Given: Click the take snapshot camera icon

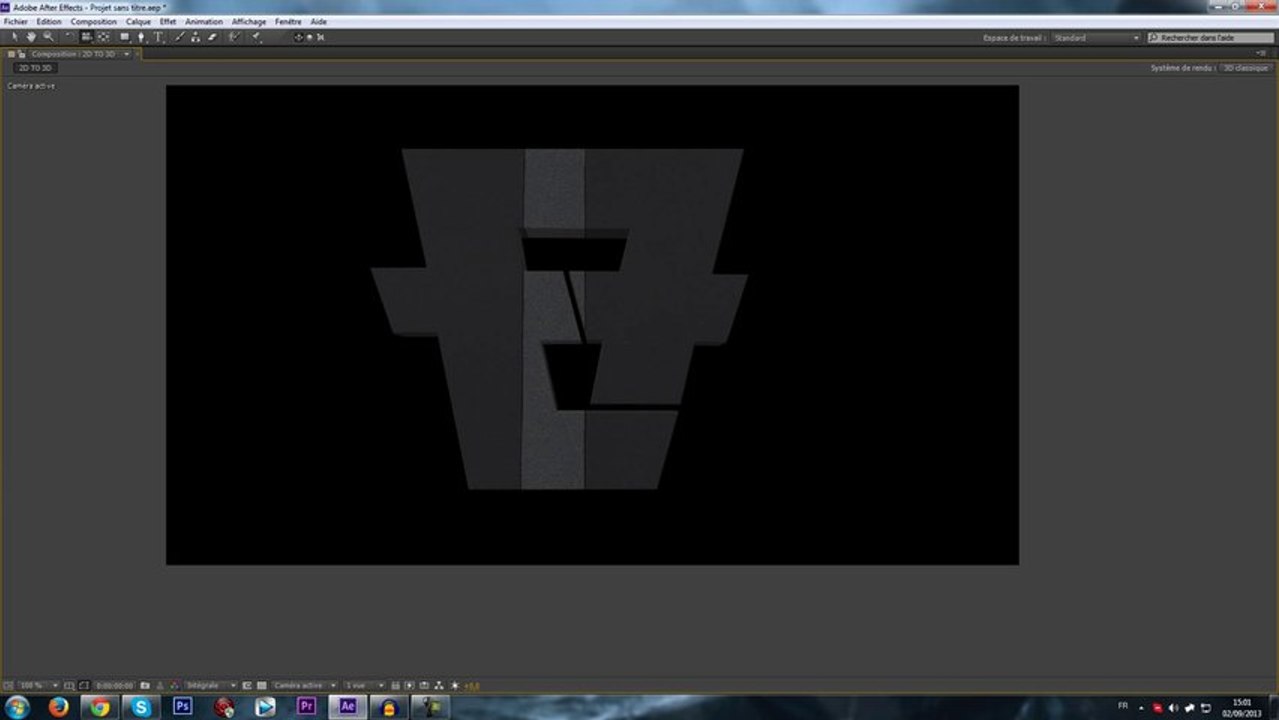Looking at the screenshot, I should tap(145, 685).
